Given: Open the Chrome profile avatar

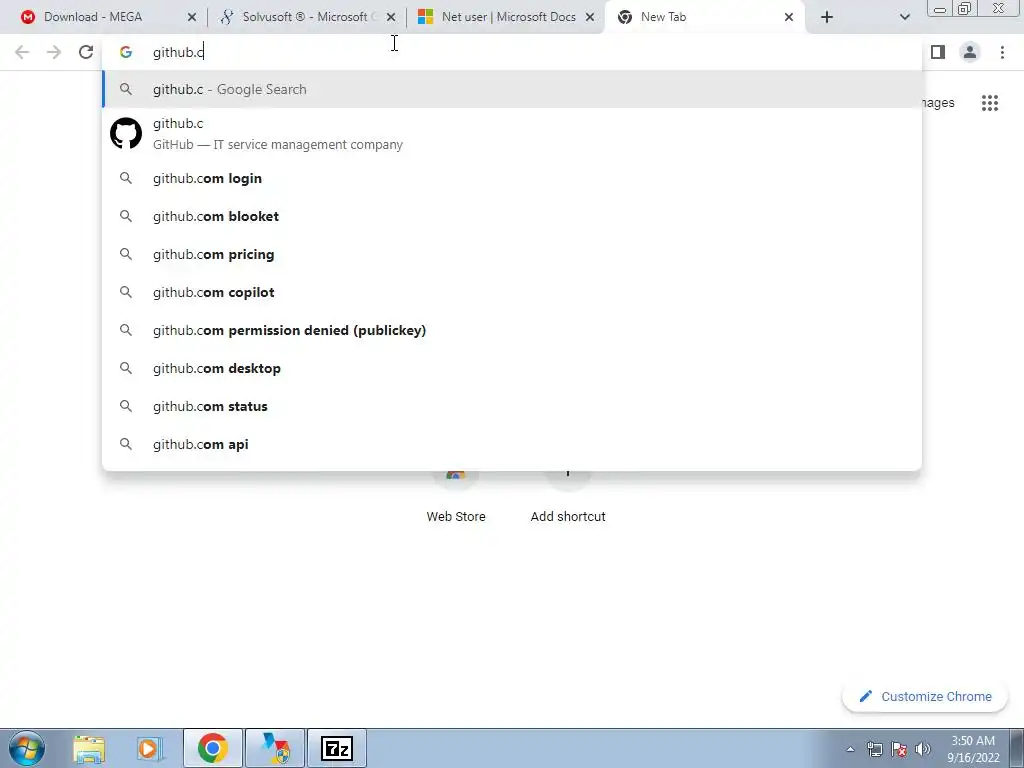Looking at the screenshot, I should 970,52.
